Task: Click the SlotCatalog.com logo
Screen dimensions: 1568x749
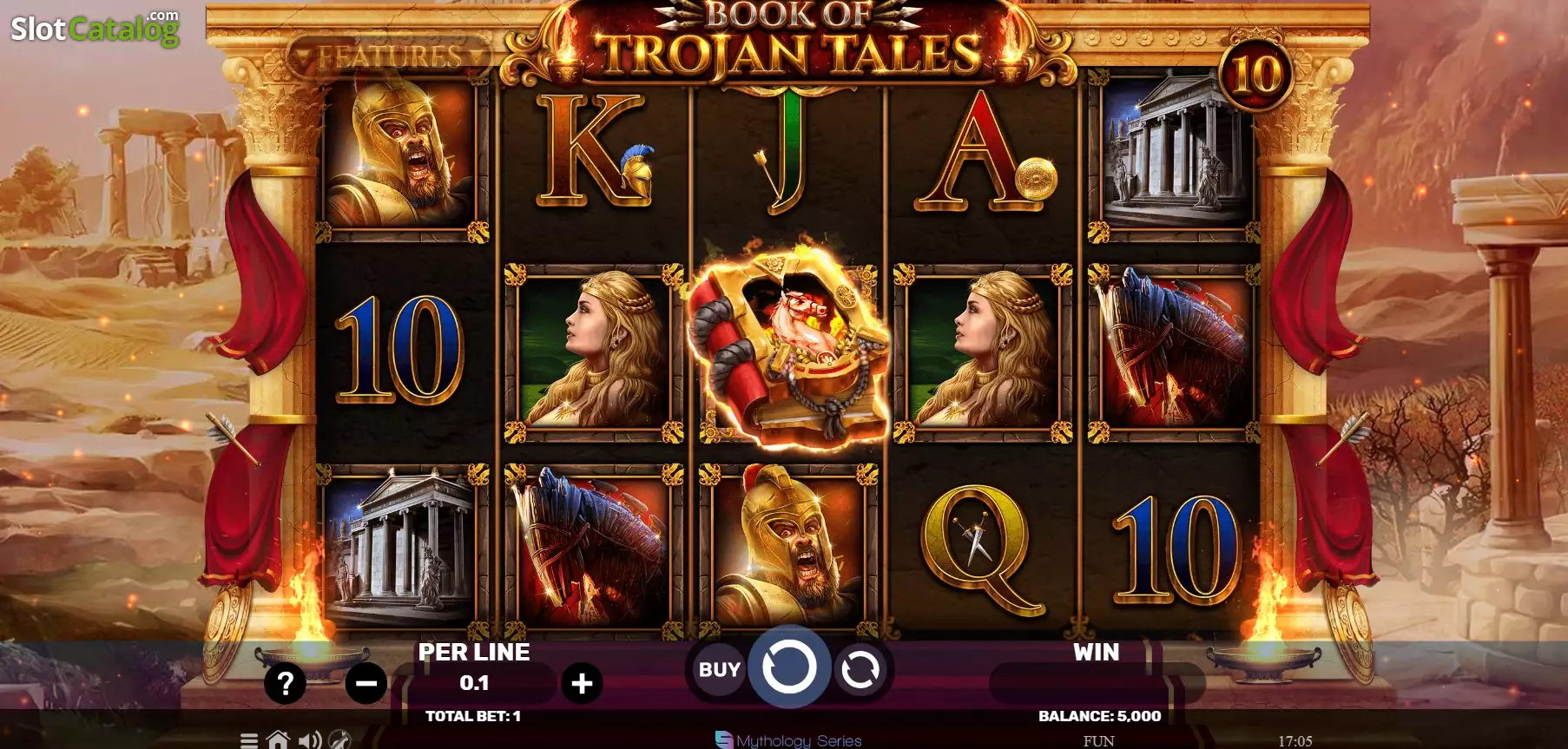Action: pos(96,29)
